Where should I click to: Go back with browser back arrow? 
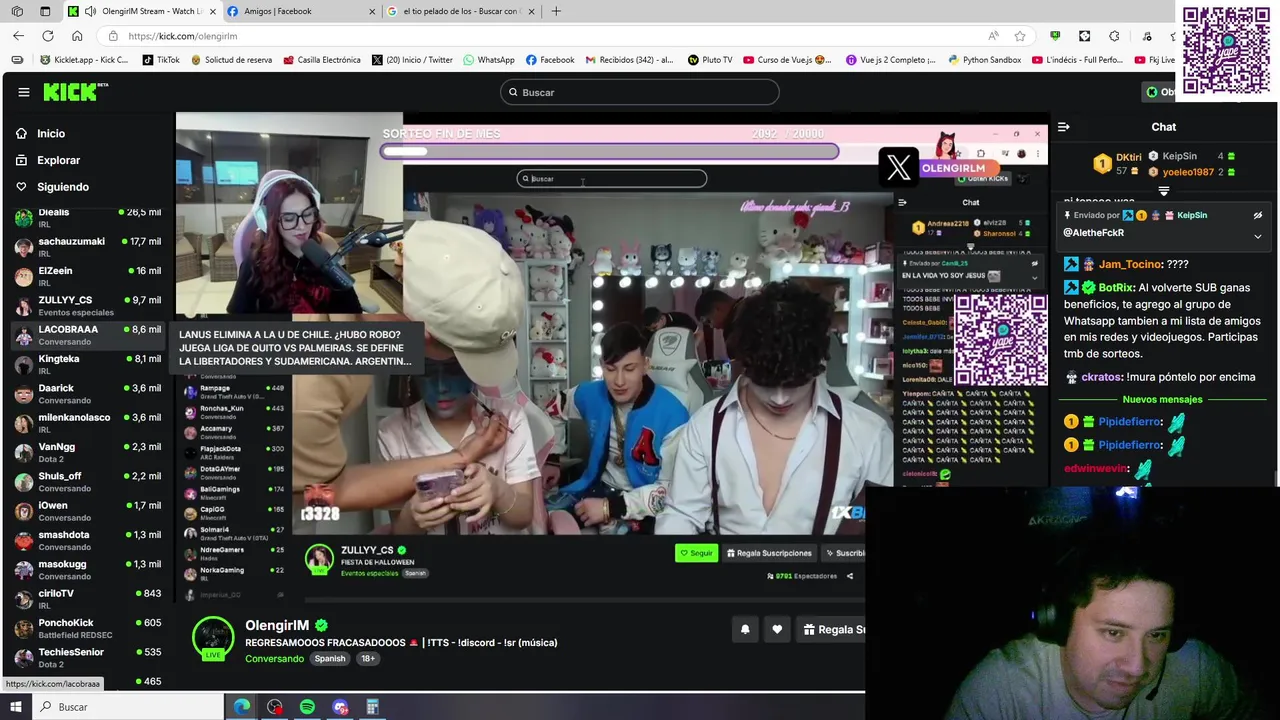tap(18, 36)
